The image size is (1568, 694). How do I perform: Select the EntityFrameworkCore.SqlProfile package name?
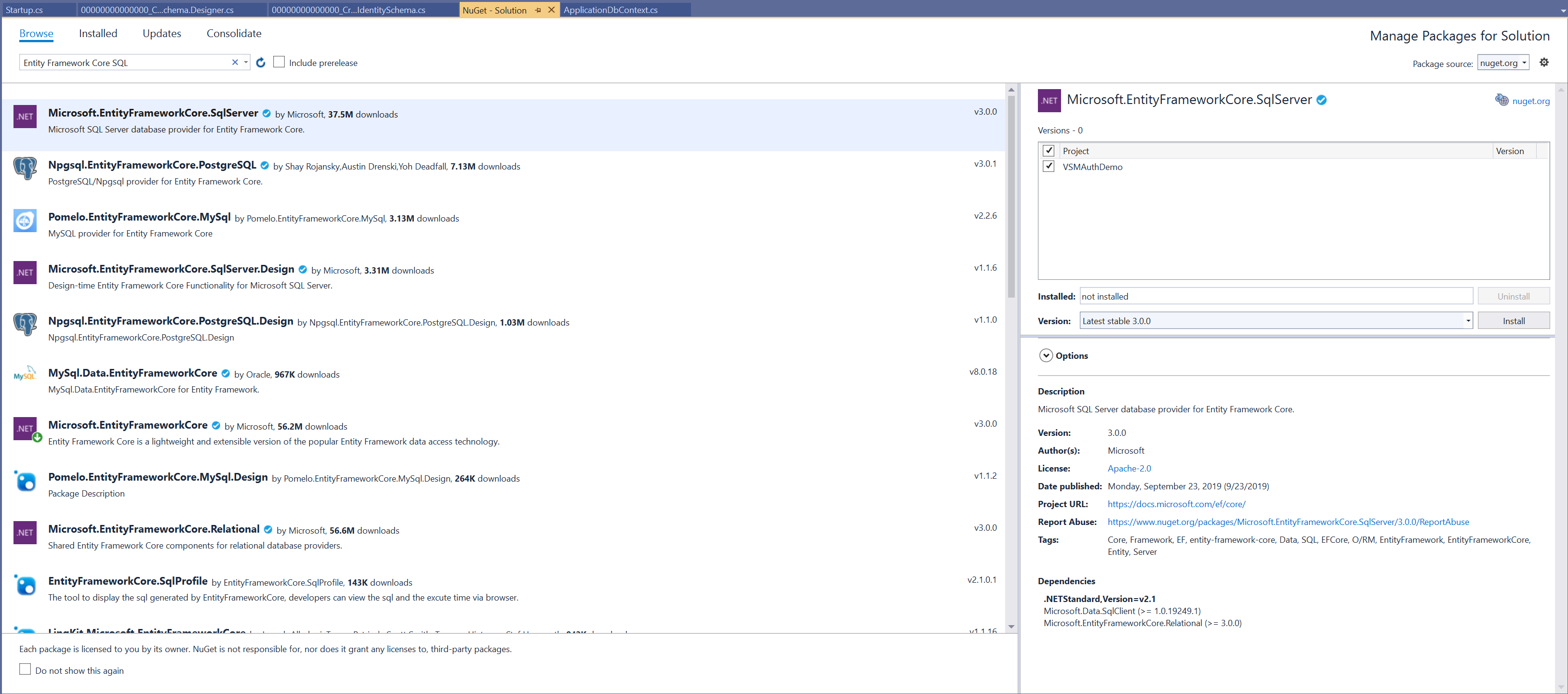pyautogui.click(x=128, y=581)
